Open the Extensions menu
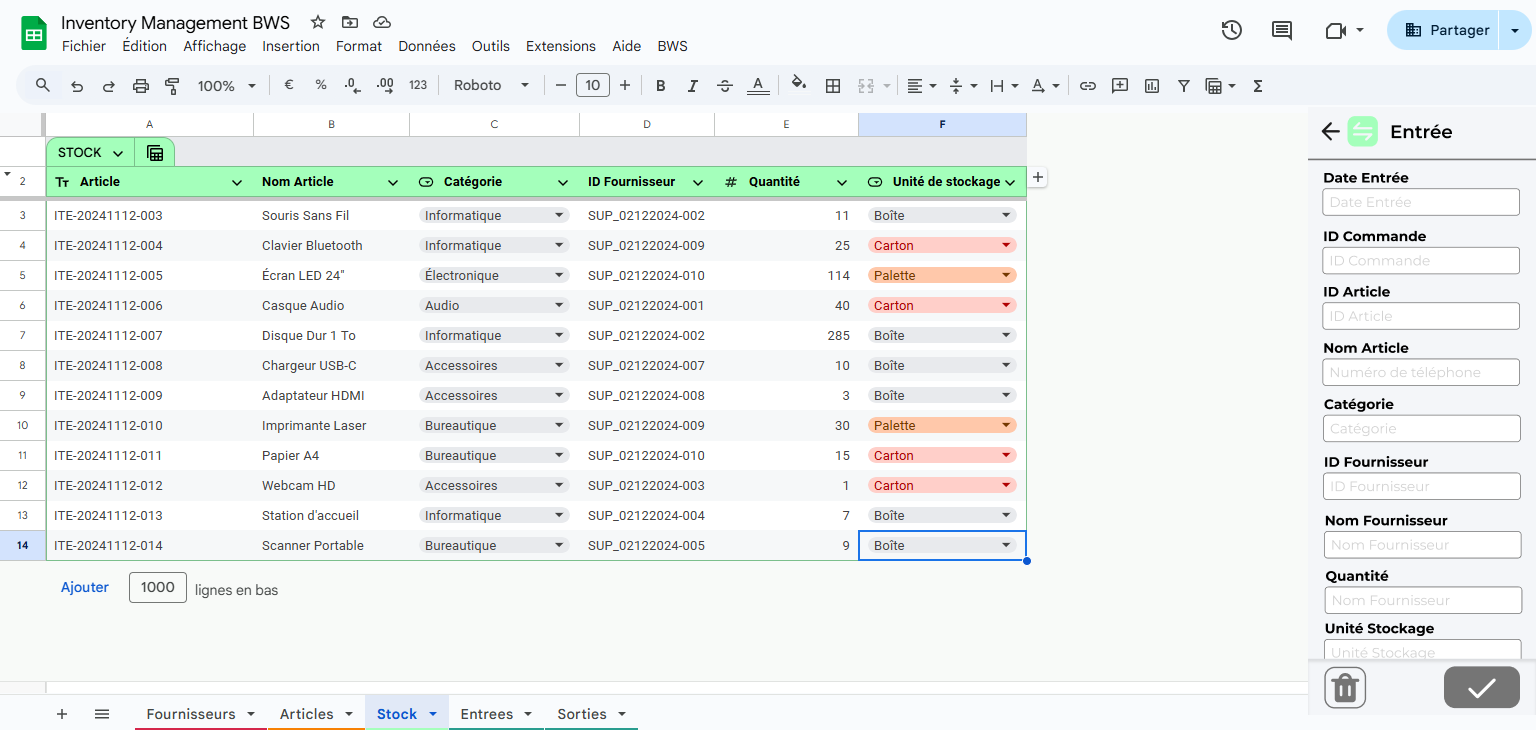 click(x=561, y=46)
